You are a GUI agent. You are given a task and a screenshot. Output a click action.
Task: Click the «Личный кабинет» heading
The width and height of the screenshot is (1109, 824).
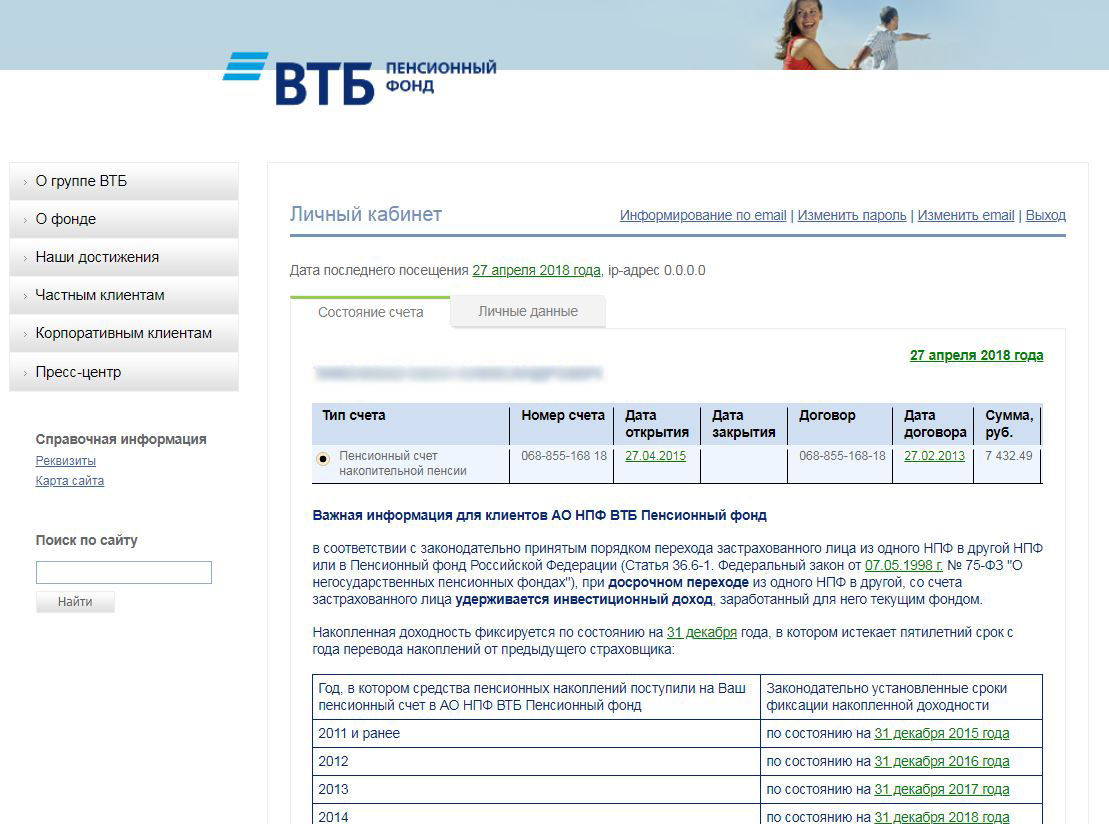(366, 214)
